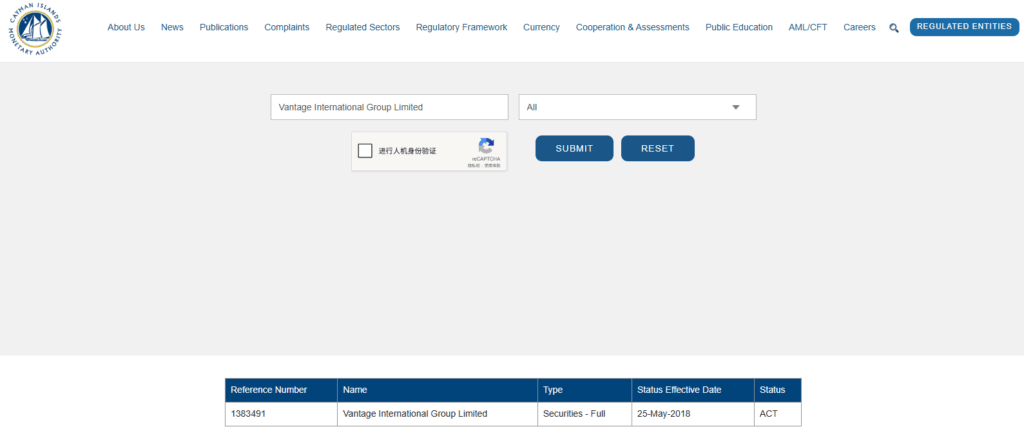Open the About Us menu

(x=126, y=27)
